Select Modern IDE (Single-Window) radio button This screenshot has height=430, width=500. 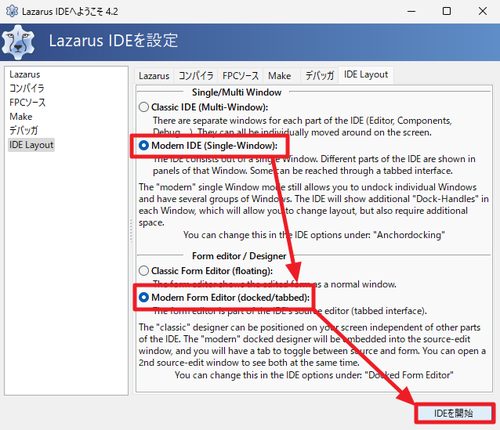(144, 146)
